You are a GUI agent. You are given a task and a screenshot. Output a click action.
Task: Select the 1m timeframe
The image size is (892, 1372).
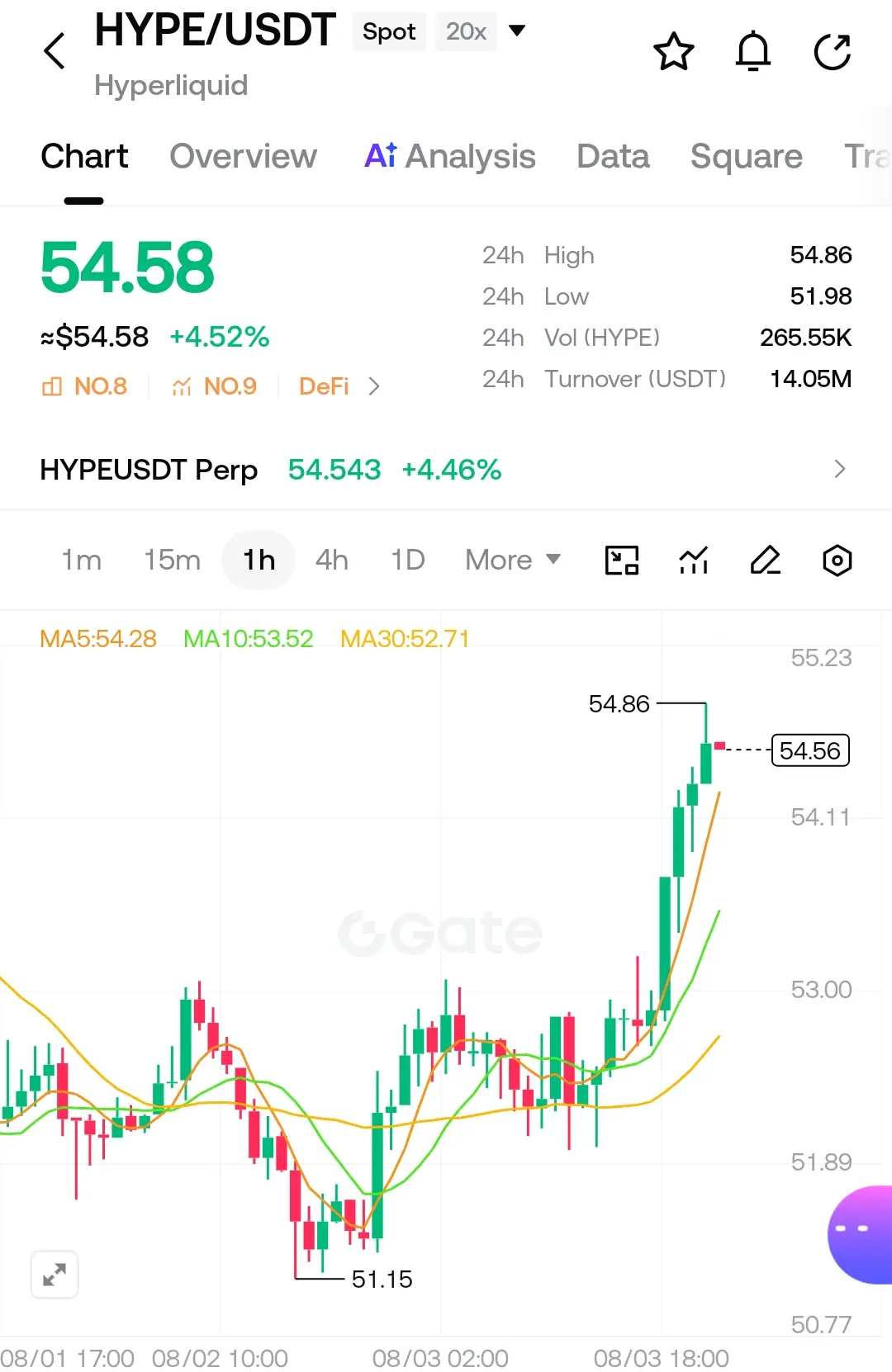81,560
